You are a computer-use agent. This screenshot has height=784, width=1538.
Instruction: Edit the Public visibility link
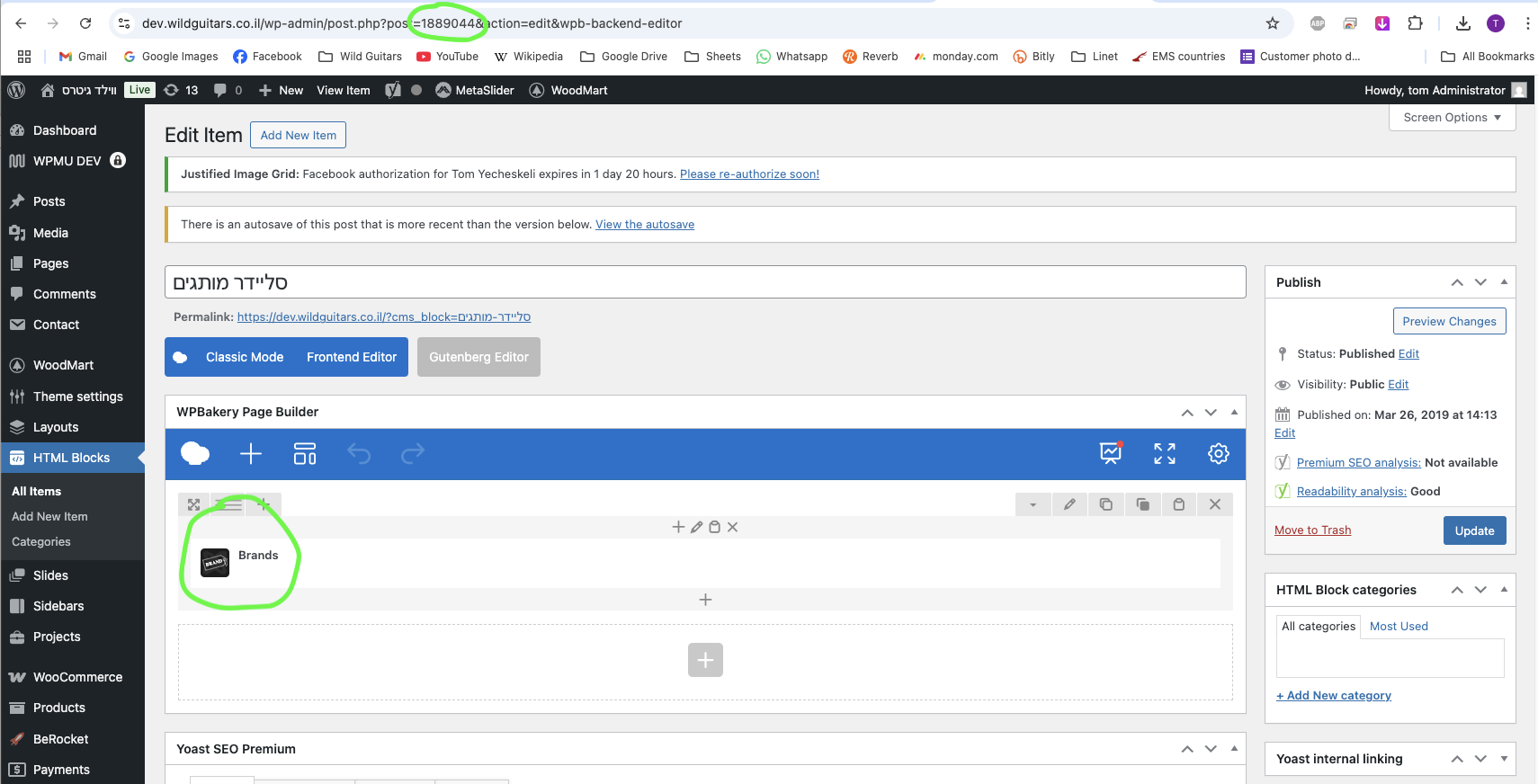(1399, 385)
